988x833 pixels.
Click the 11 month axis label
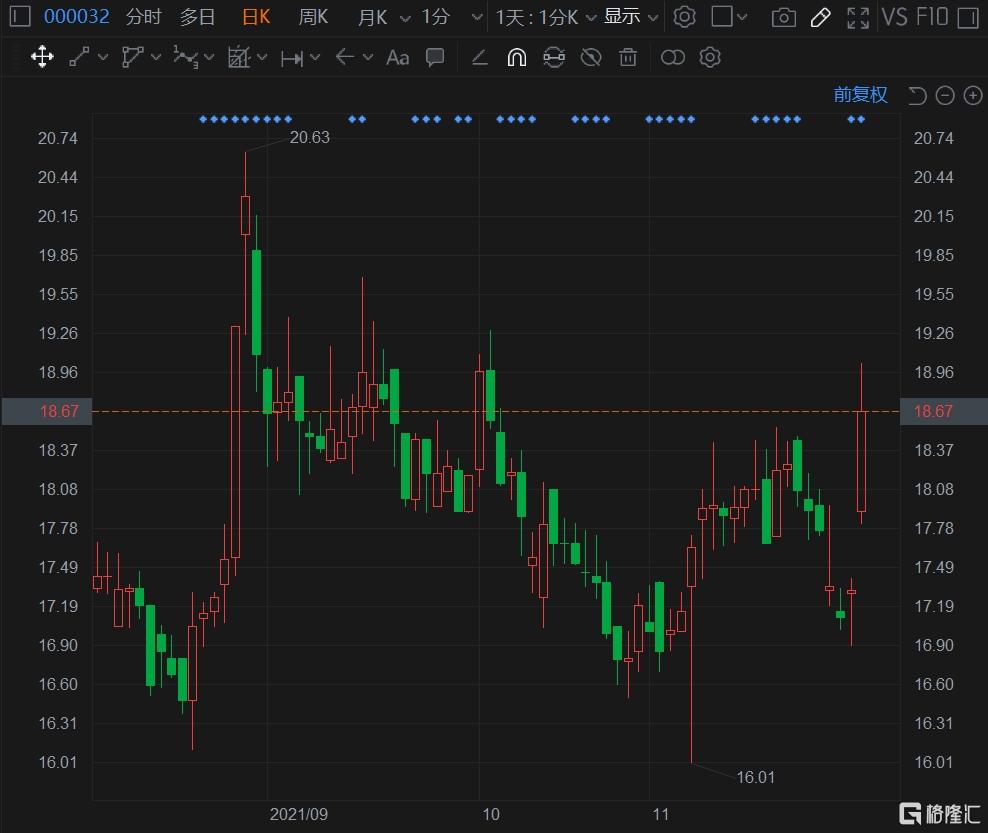pyautogui.click(x=660, y=814)
